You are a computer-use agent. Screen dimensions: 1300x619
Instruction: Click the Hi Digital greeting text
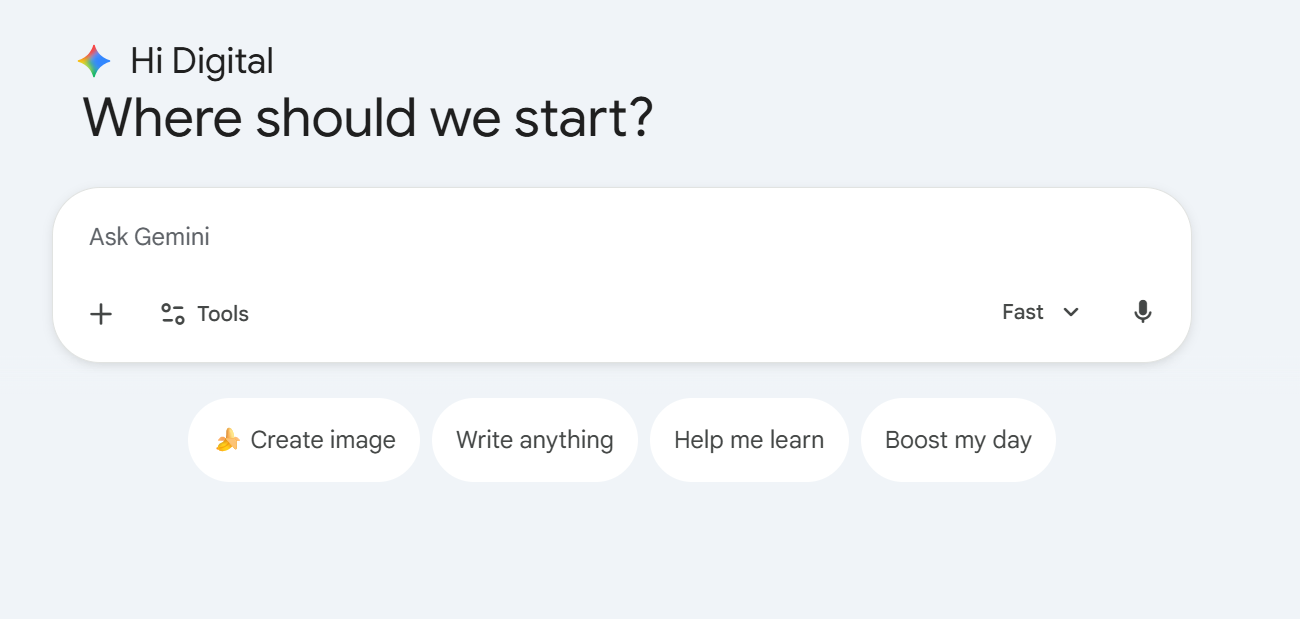201,62
